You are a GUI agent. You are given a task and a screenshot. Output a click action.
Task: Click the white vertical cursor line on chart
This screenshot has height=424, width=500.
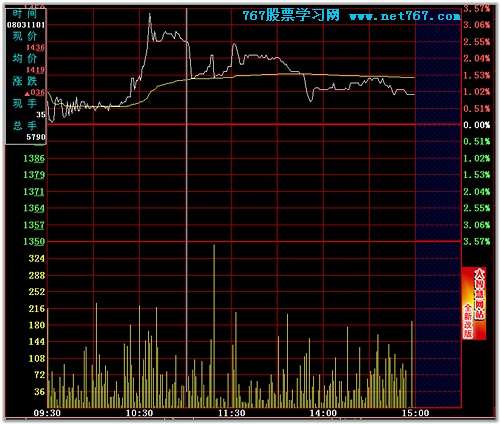click(x=187, y=207)
